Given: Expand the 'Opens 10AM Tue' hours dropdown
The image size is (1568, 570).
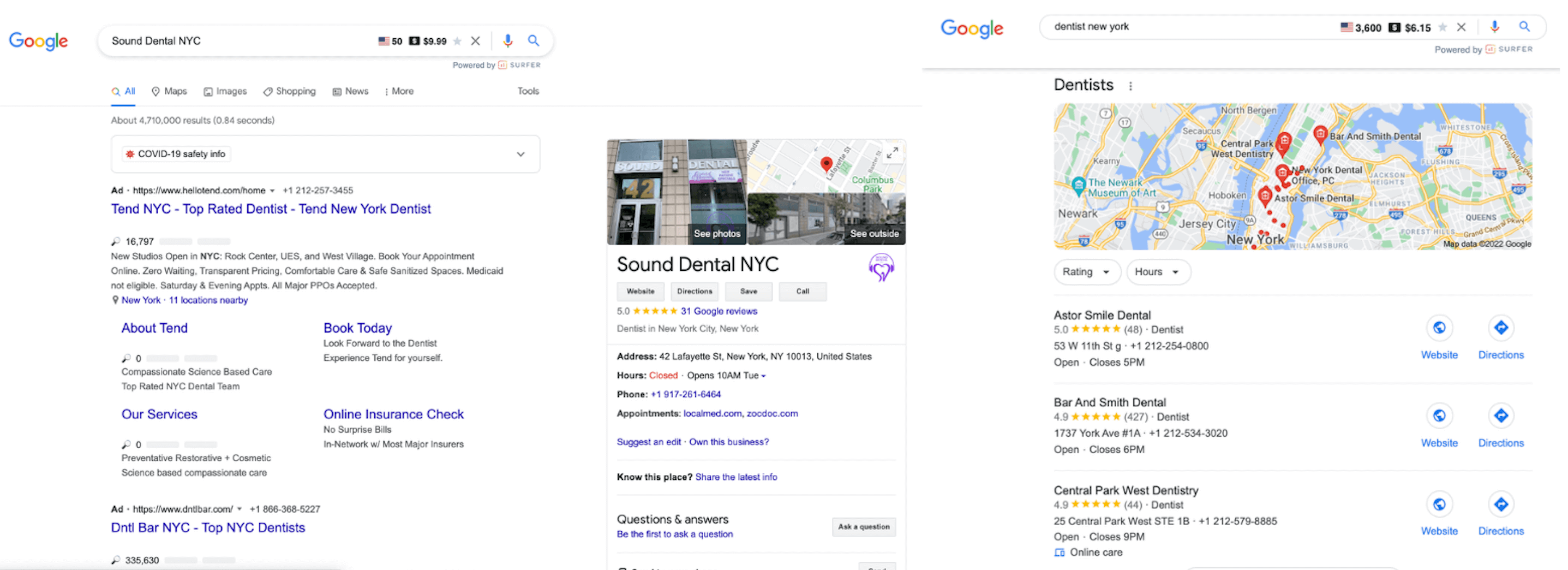Looking at the screenshot, I should (x=763, y=376).
